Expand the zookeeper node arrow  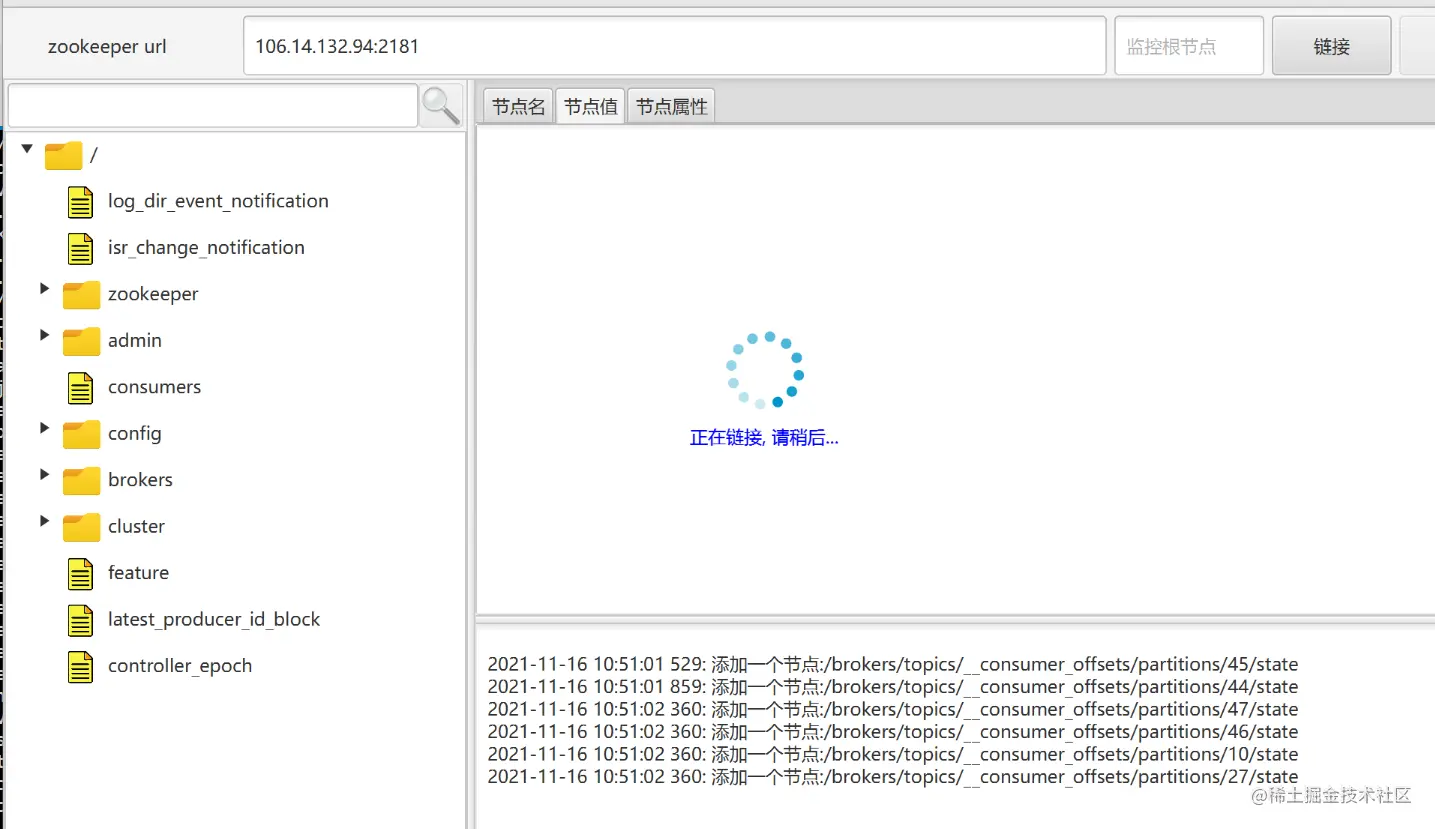pos(44,288)
